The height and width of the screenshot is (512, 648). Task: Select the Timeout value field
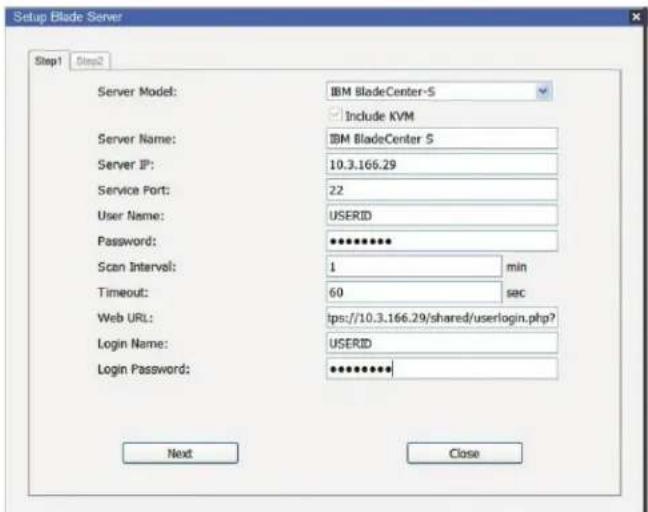[414, 292]
